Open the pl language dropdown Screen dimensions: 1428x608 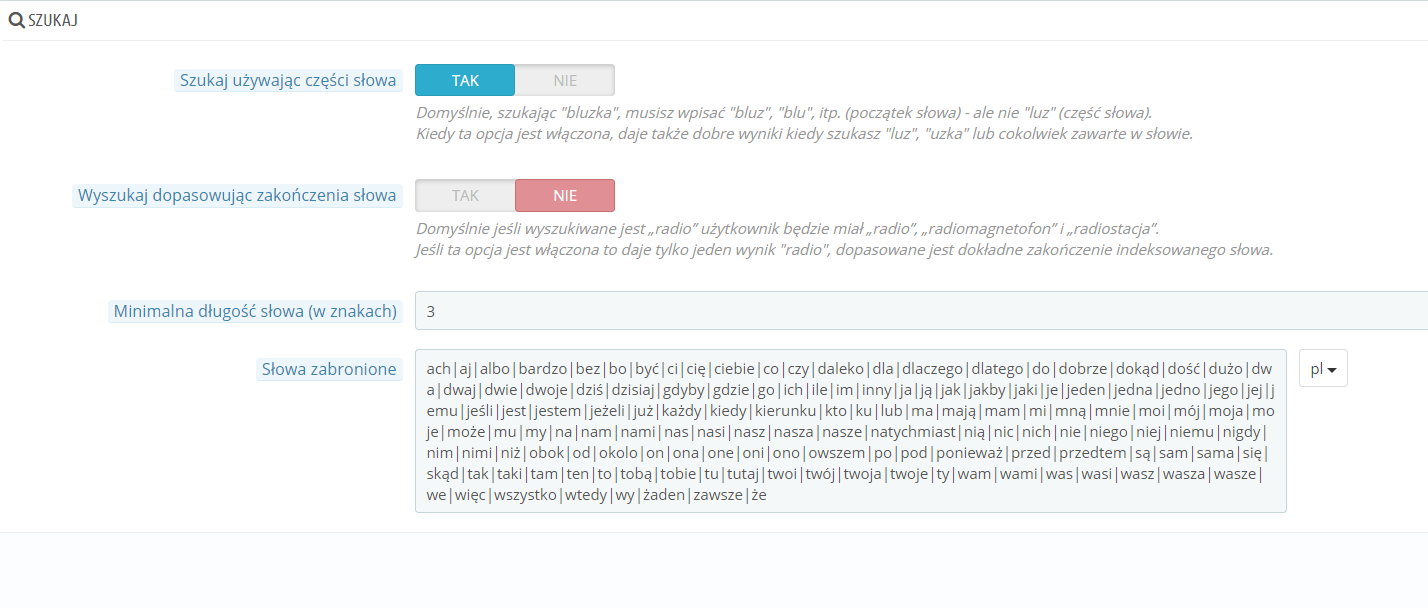click(x=1323, y=369)
